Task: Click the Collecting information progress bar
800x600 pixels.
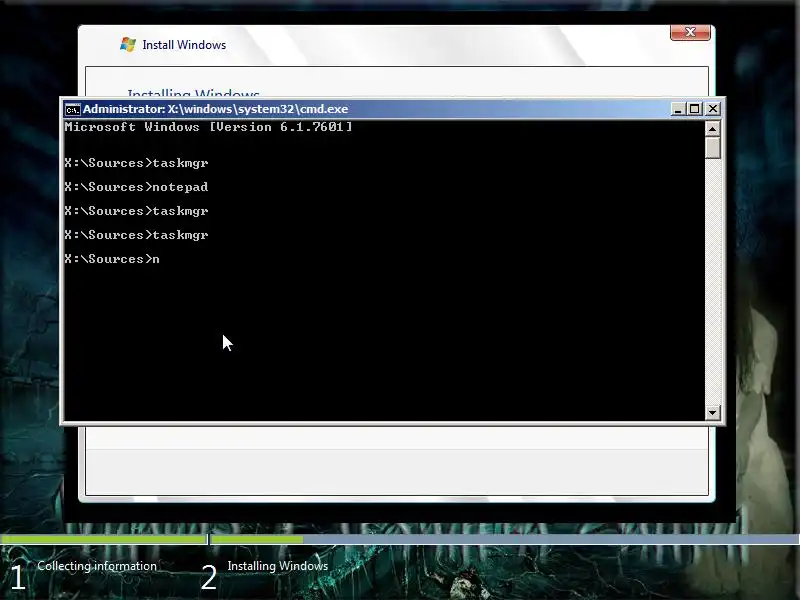Action: 104,539
